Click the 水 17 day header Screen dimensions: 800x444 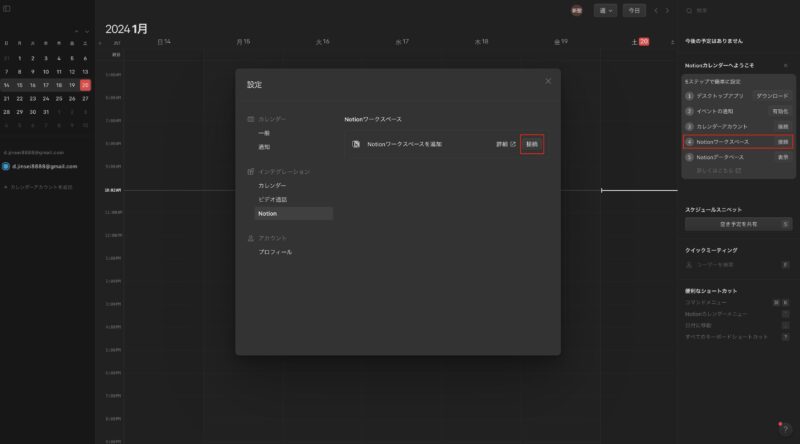(402, 42)
